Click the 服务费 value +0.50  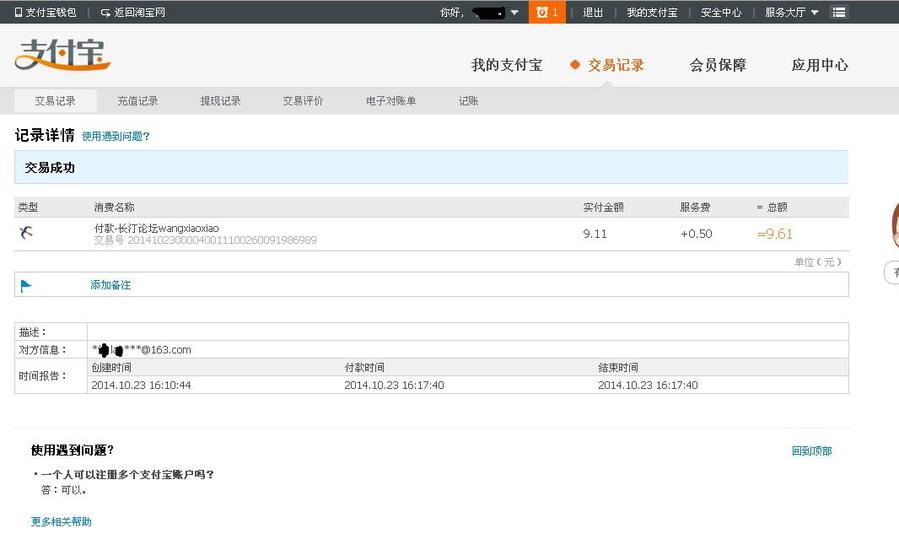pyautogui.click(x=696, y=233)
